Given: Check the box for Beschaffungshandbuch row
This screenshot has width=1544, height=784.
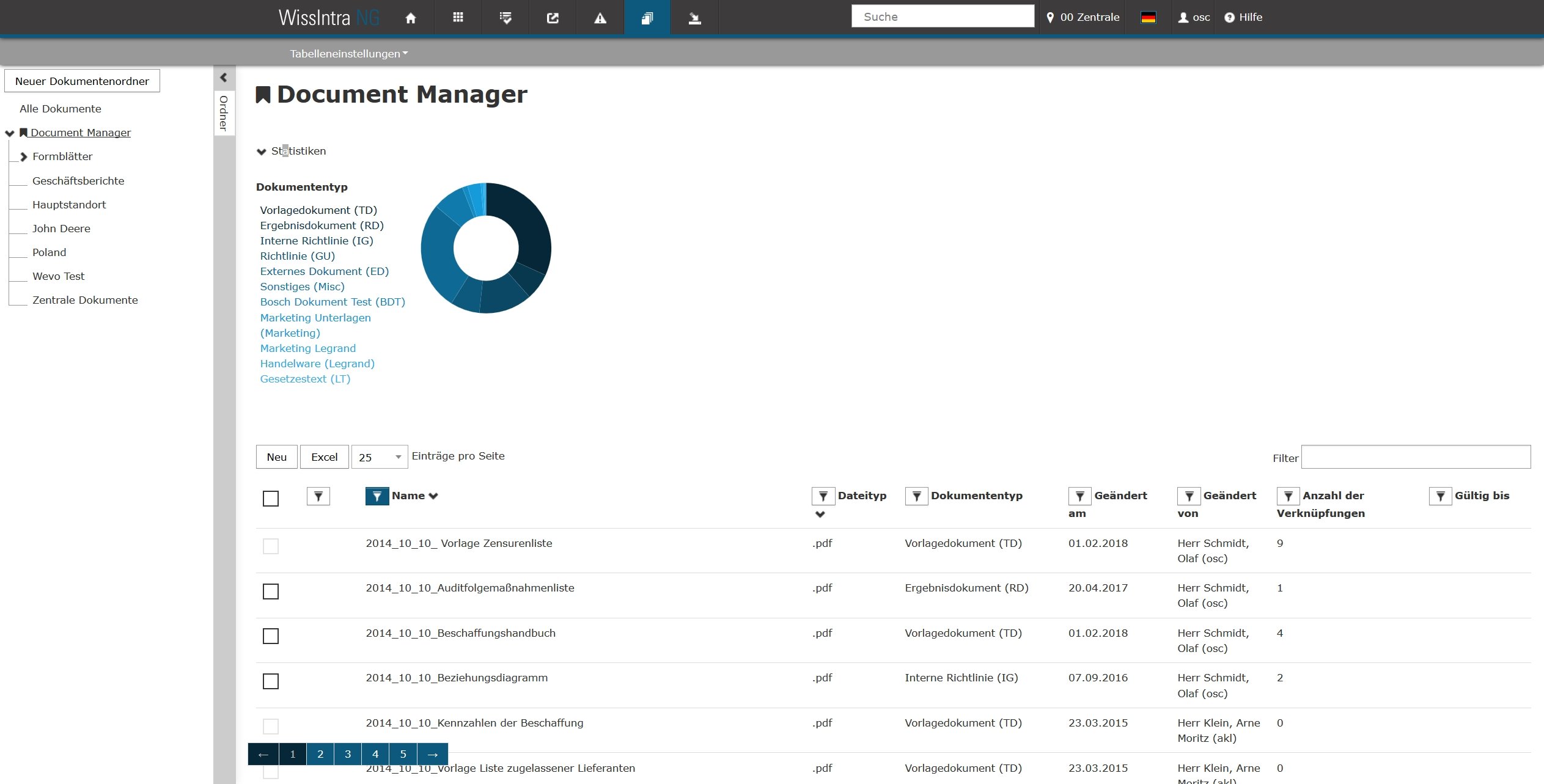Looking at the screenshot, I should point(271,636).
